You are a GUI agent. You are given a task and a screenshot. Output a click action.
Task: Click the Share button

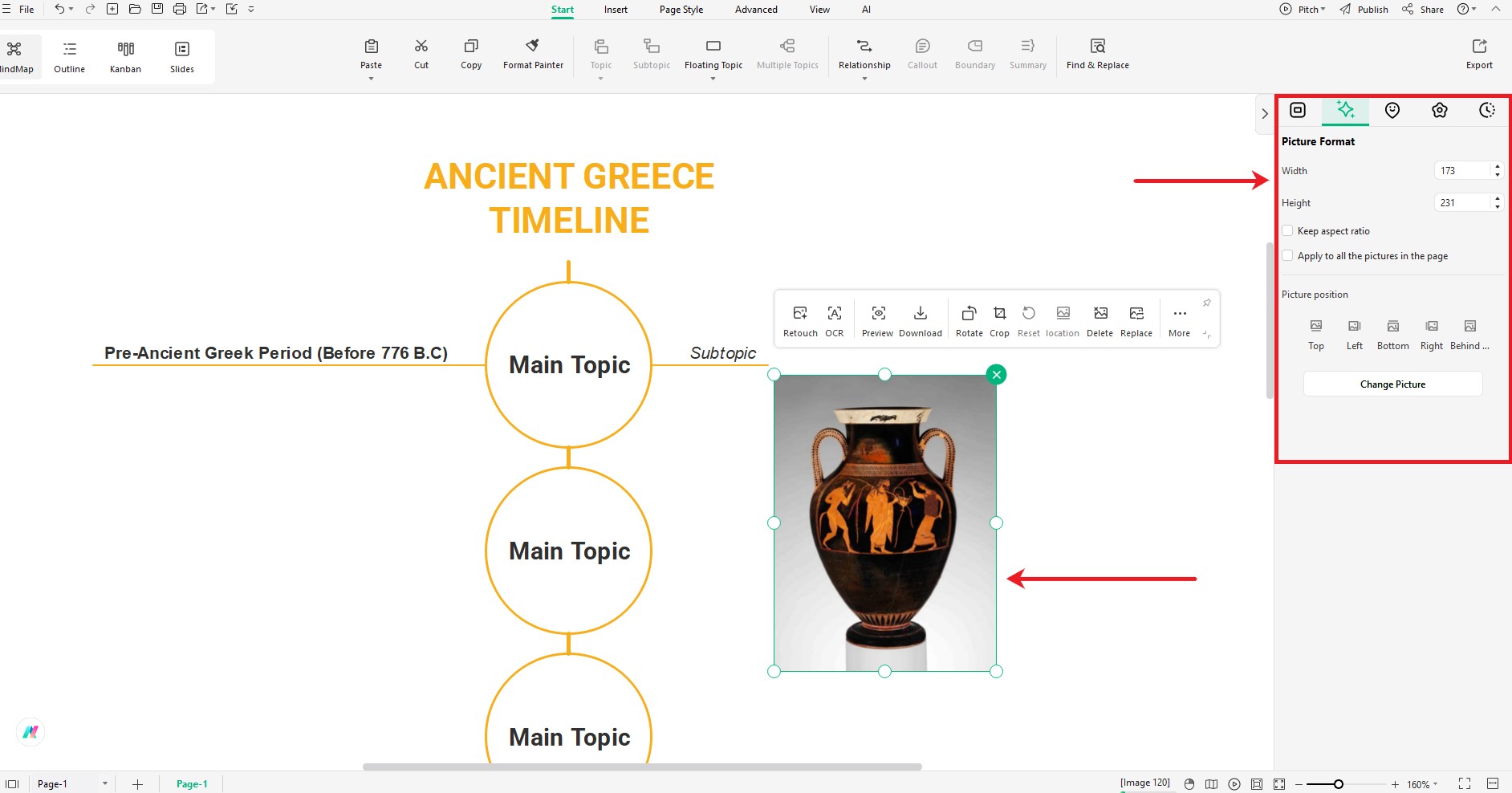coord(1423,10)
